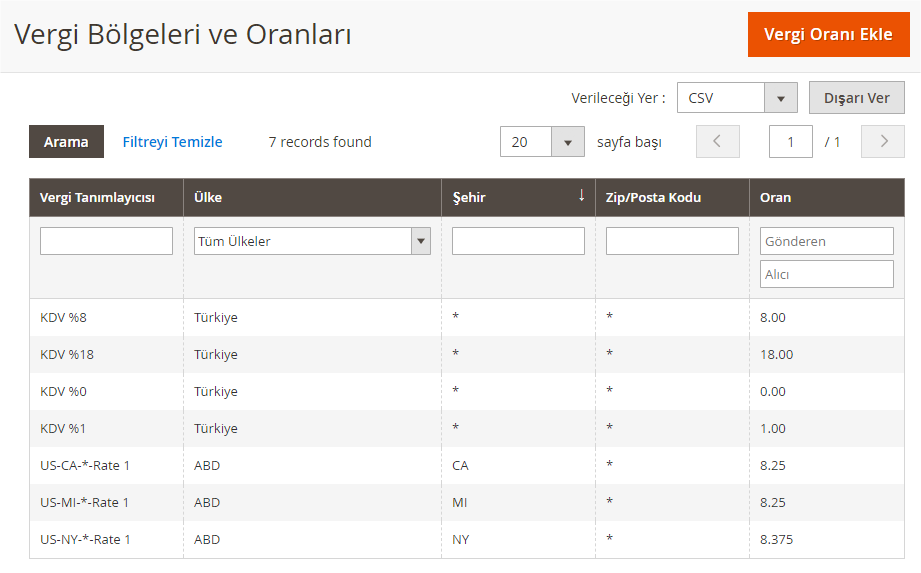The width and height of the screenshot is (921, 573).
Task: Open the CSV export format dropdown
Action: pyautogui.click(x=737, y=97)
